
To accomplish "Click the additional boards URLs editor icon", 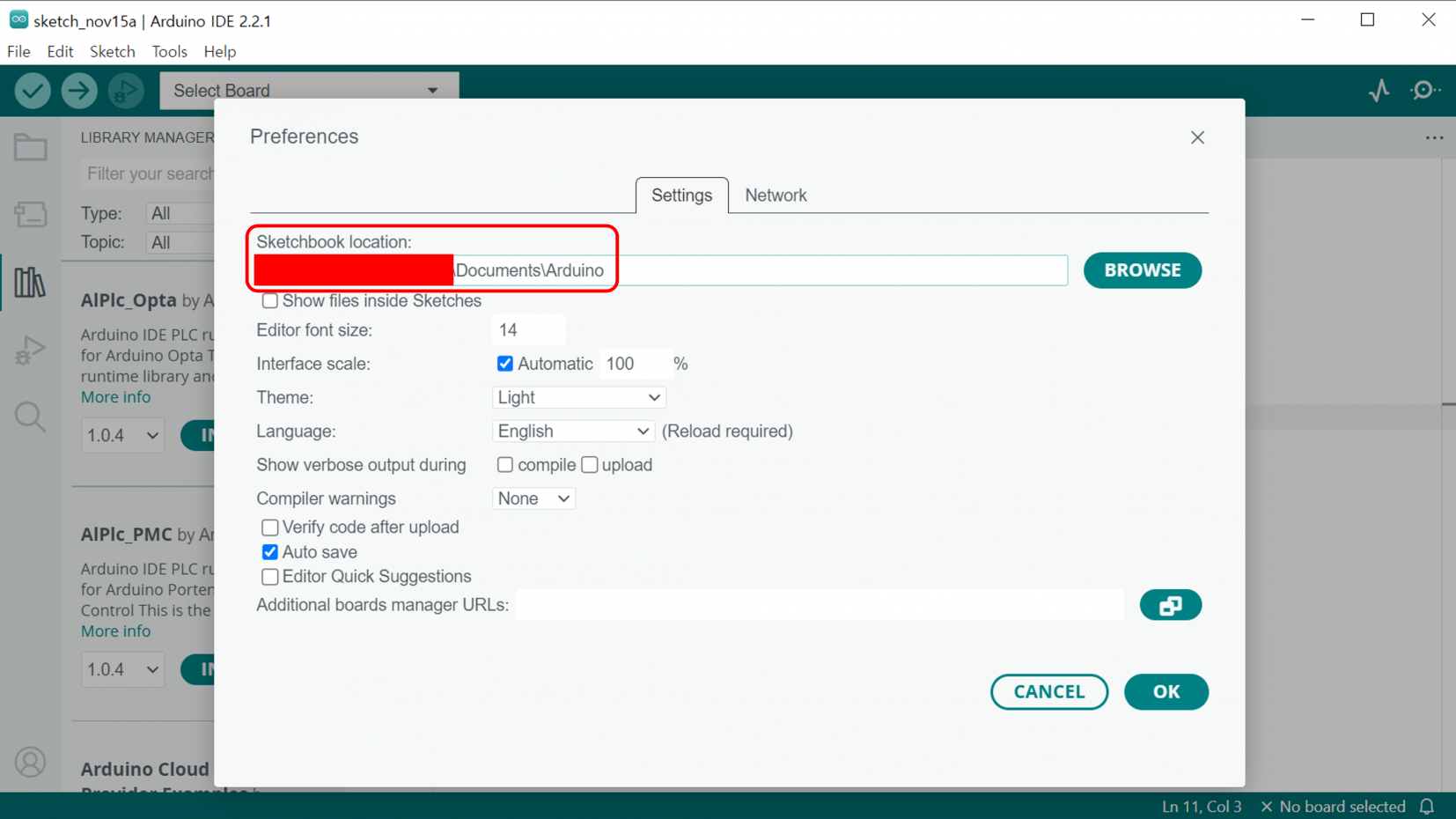I will [1170, 605].
